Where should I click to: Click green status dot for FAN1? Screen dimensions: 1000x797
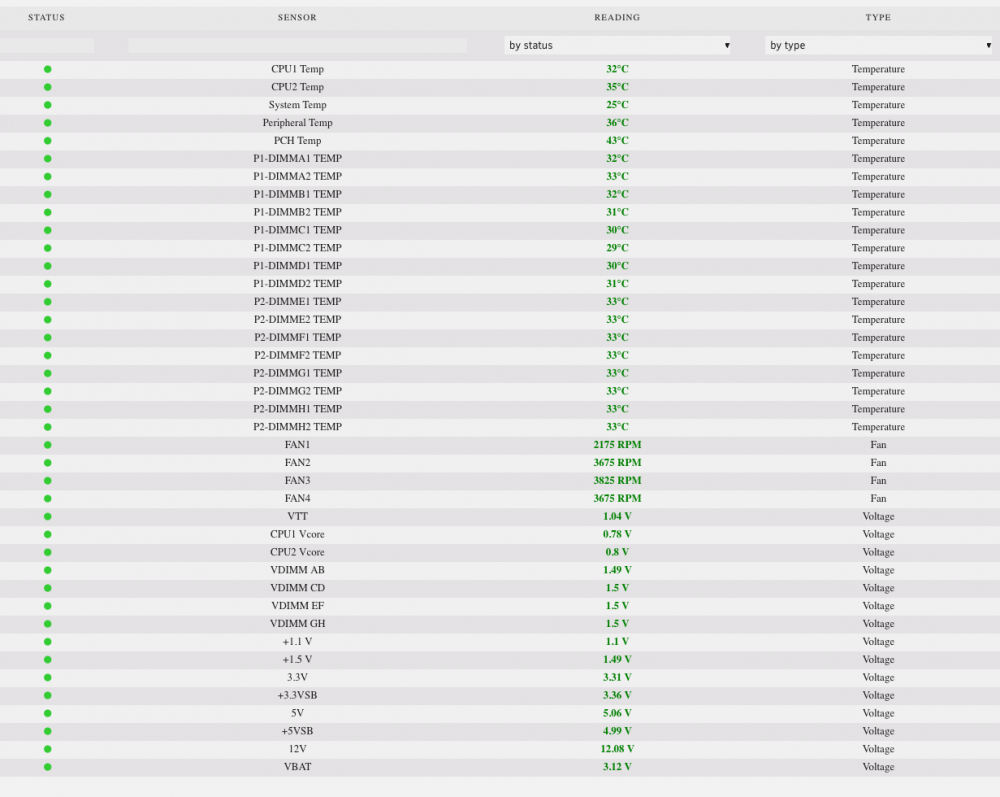click(47, 444)
